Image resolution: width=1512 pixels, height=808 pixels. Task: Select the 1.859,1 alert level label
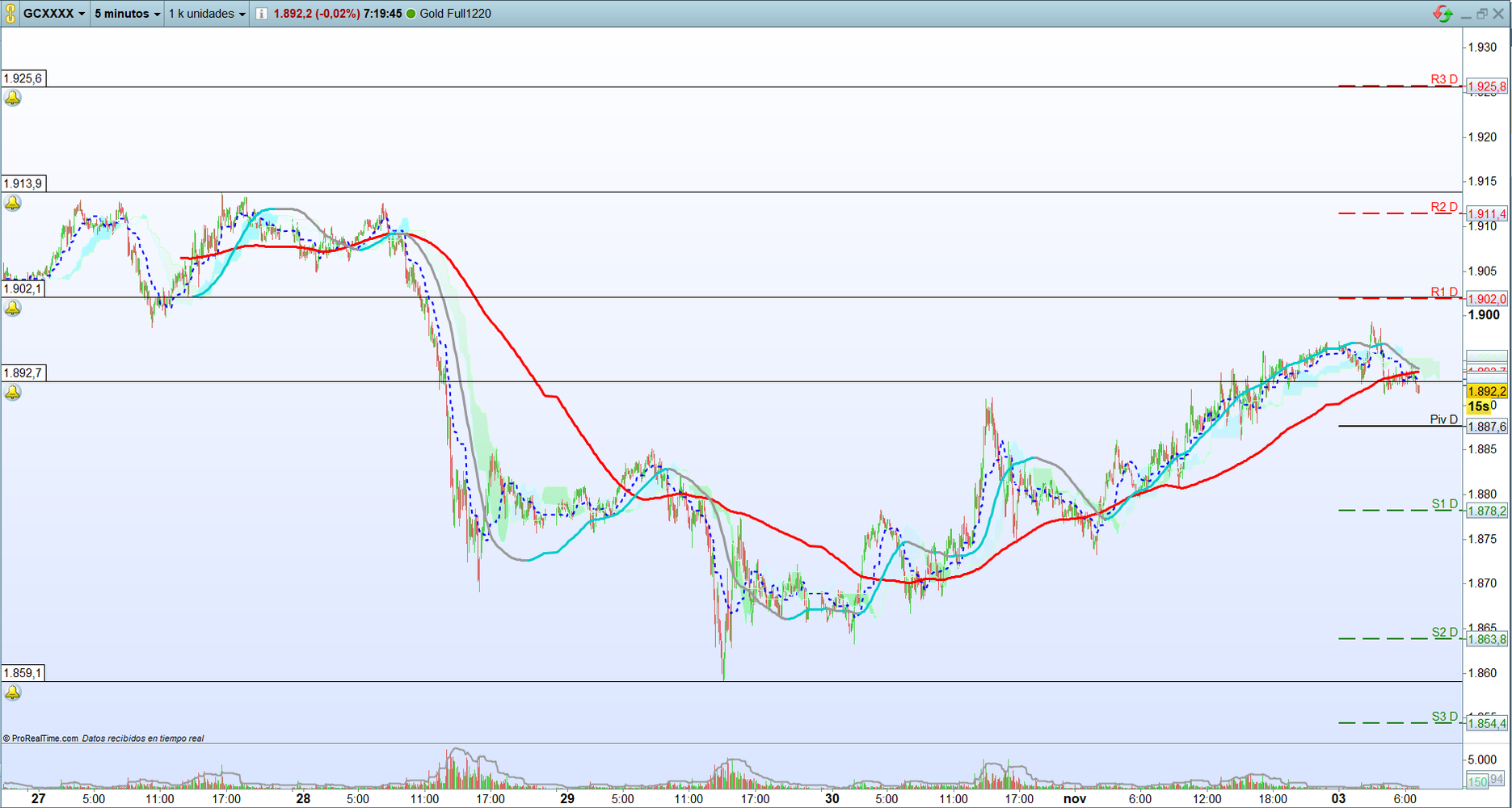[23, 673]
